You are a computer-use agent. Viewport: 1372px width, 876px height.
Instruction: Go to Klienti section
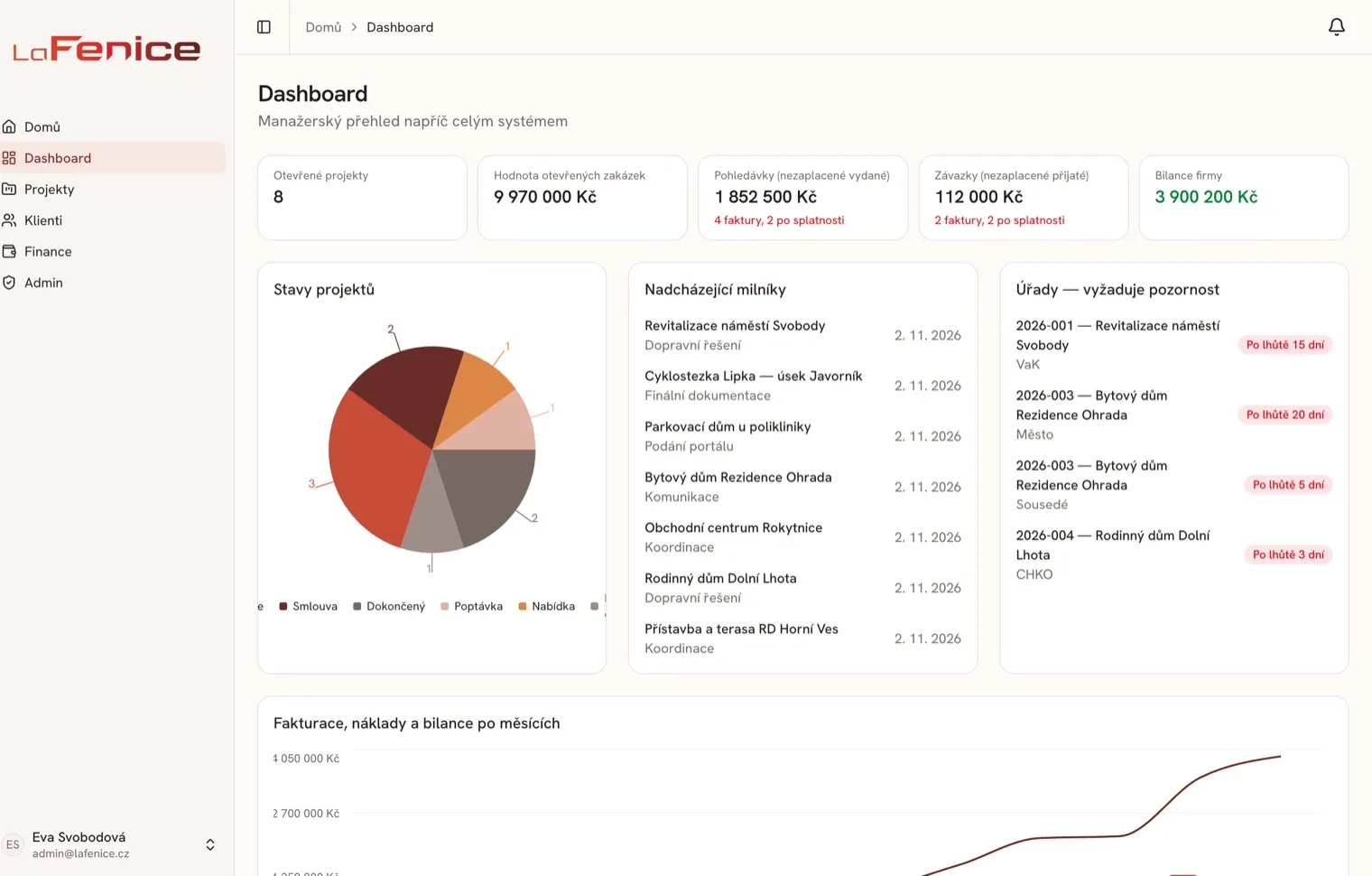(113, 220)
